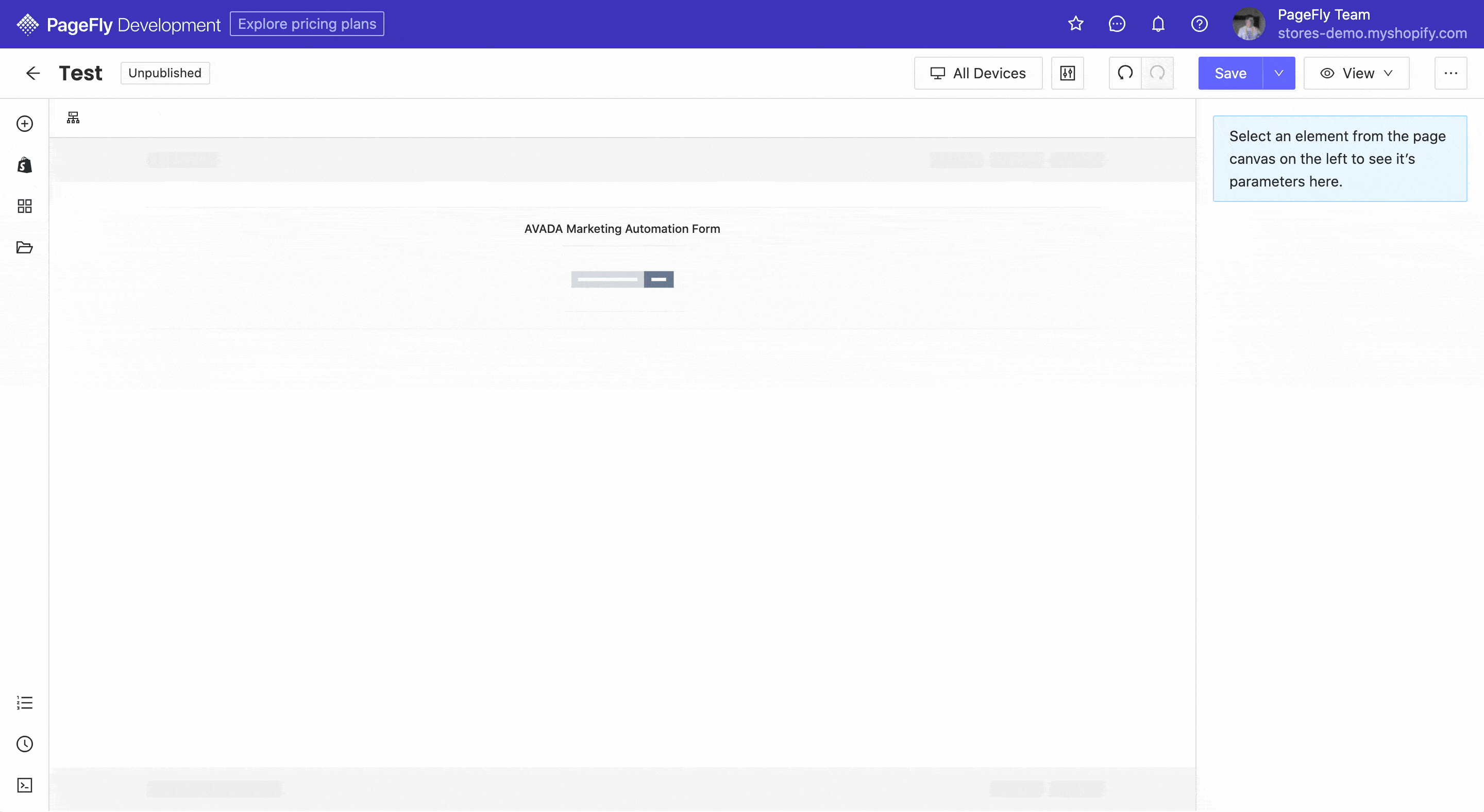The width and height of the screenshot is (1484, 812).
Task: Select All Devices view button
Action: [978, 73]
